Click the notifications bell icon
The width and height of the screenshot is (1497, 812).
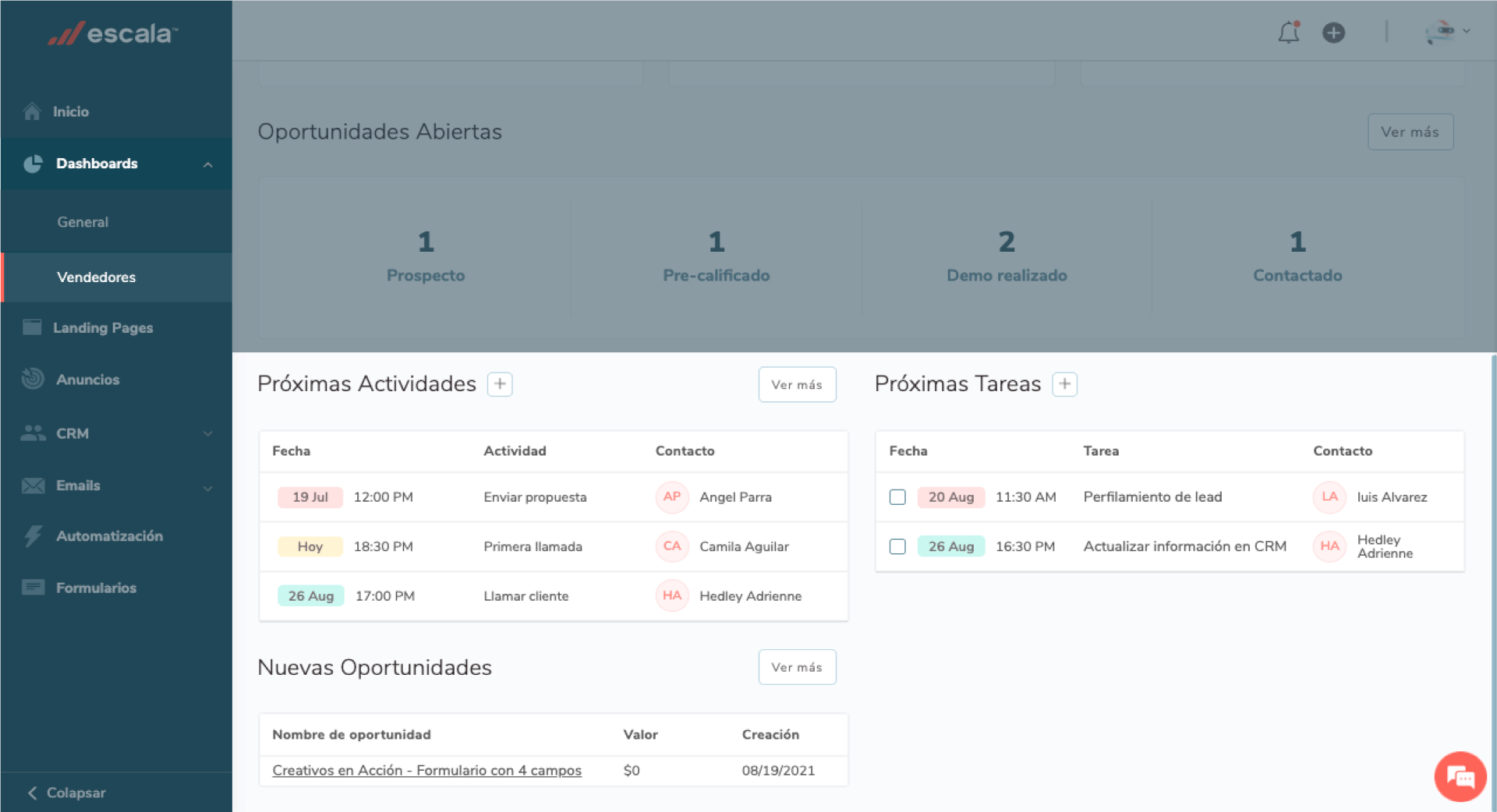coord(1288,33)
